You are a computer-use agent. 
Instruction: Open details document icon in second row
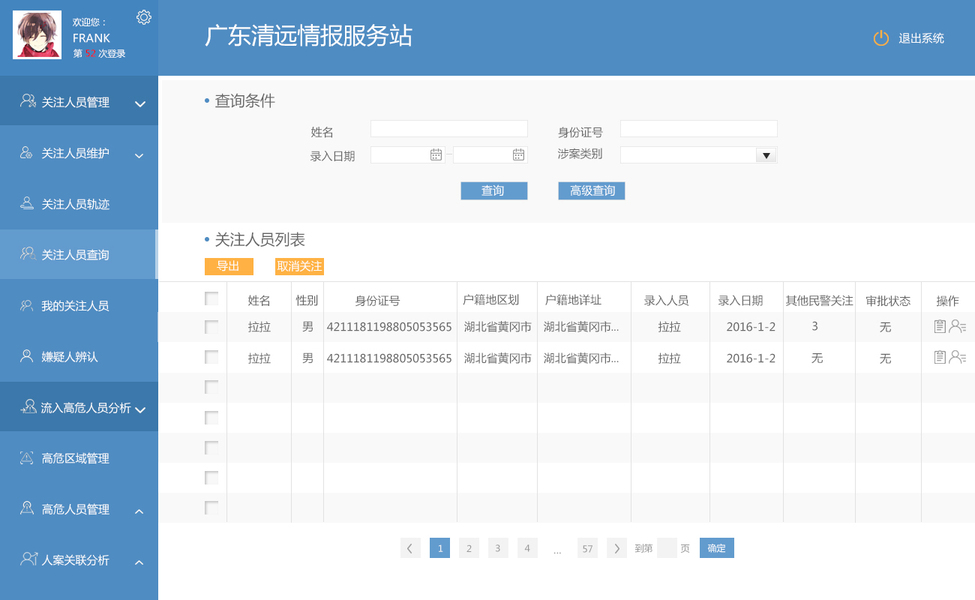pyautogui.click(x=940, y=357)
